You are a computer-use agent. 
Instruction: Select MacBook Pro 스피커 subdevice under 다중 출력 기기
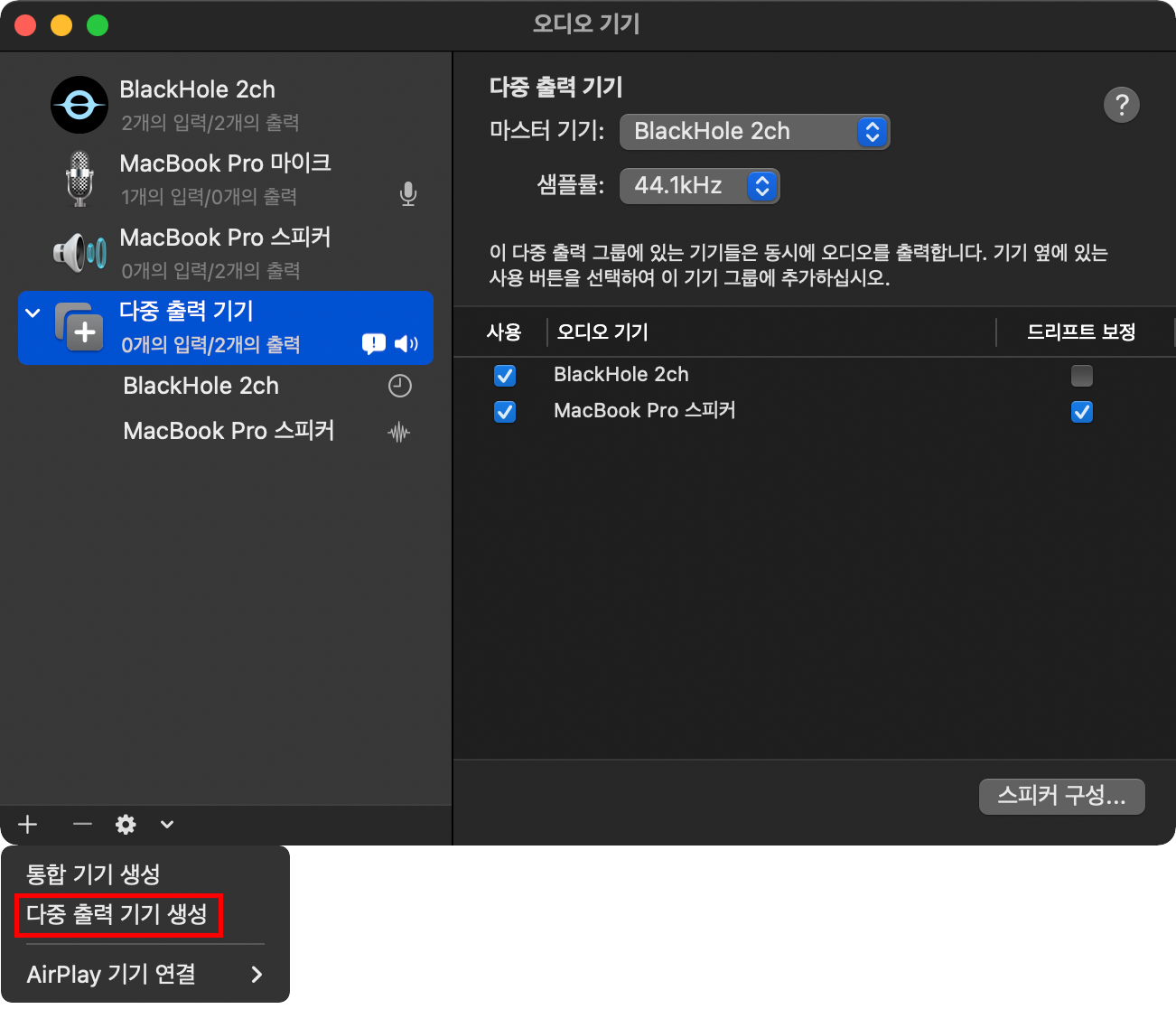pos(226,431)
